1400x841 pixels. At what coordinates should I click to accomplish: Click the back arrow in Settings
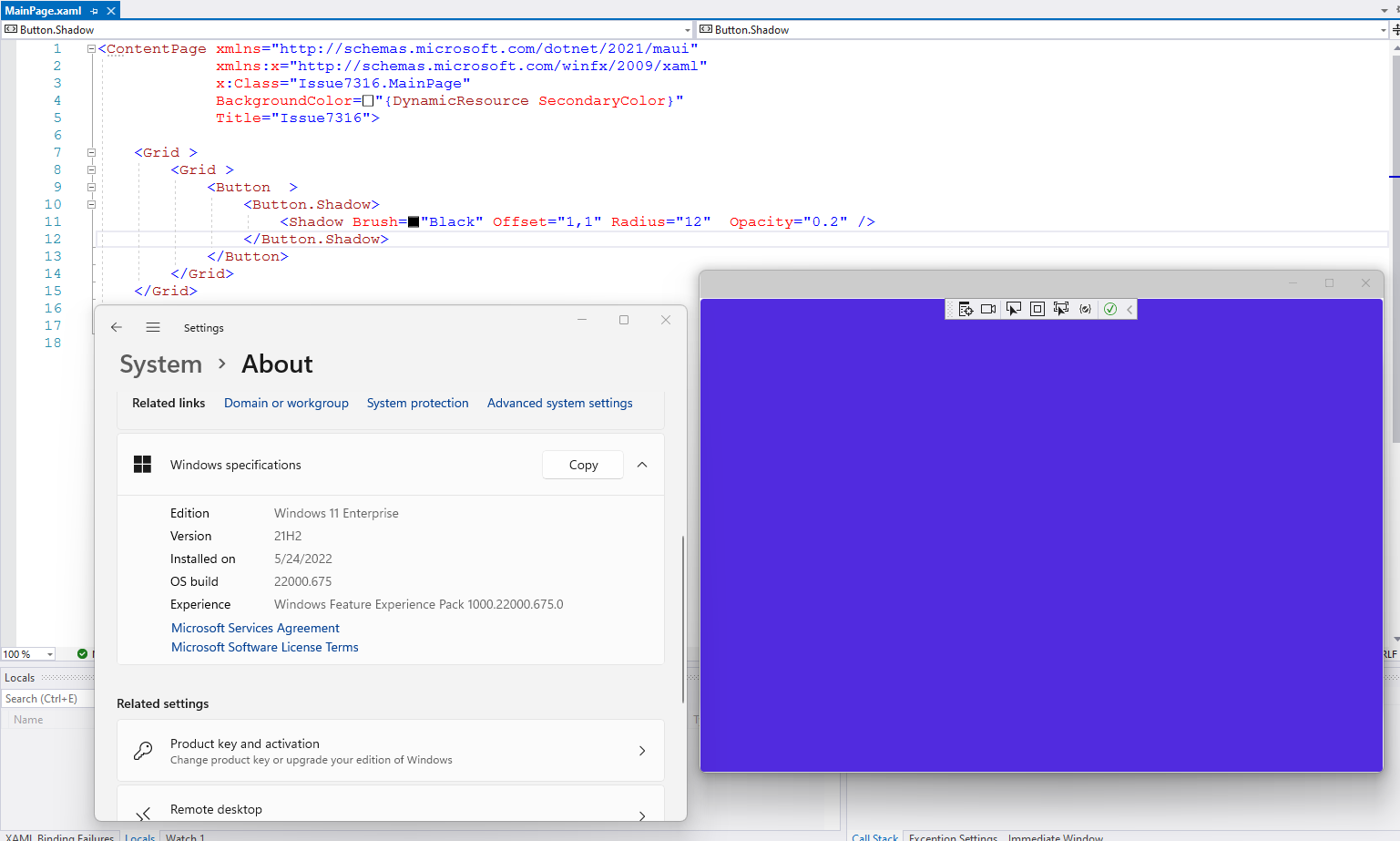[117, 327]
